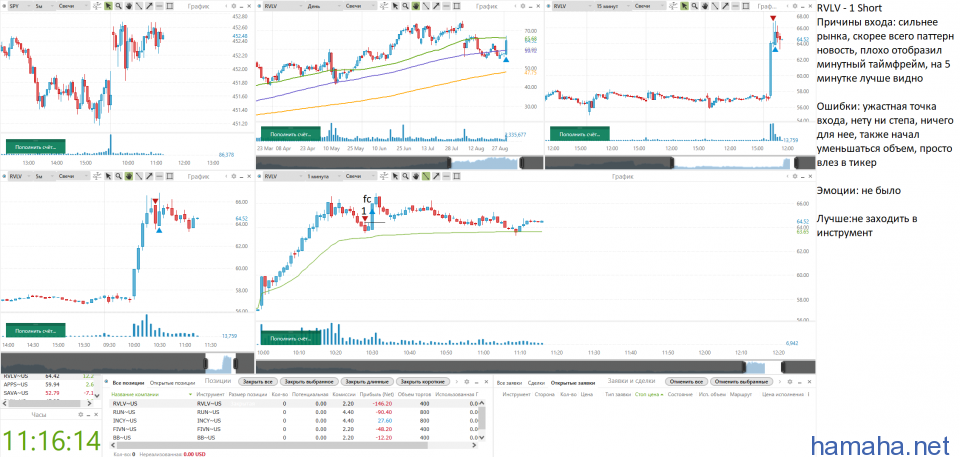This screenshot has width=960, height=457.
Task: Switch to Открытые позиции tab
Action: 172,383
